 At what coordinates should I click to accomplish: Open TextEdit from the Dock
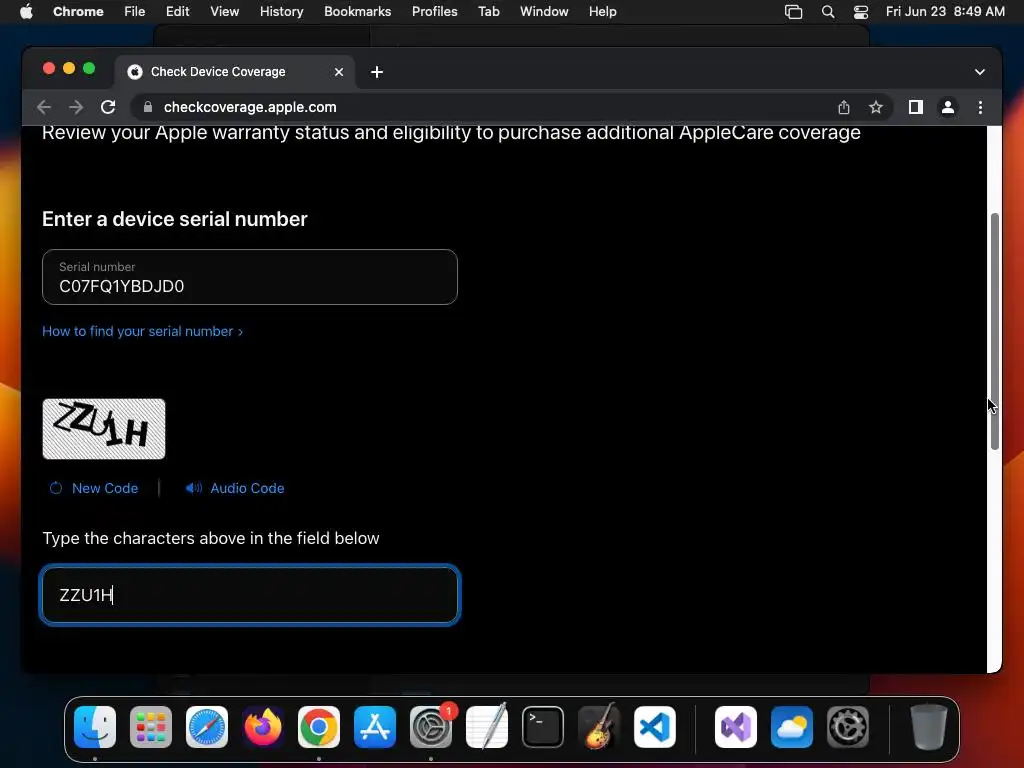(487, 727)
